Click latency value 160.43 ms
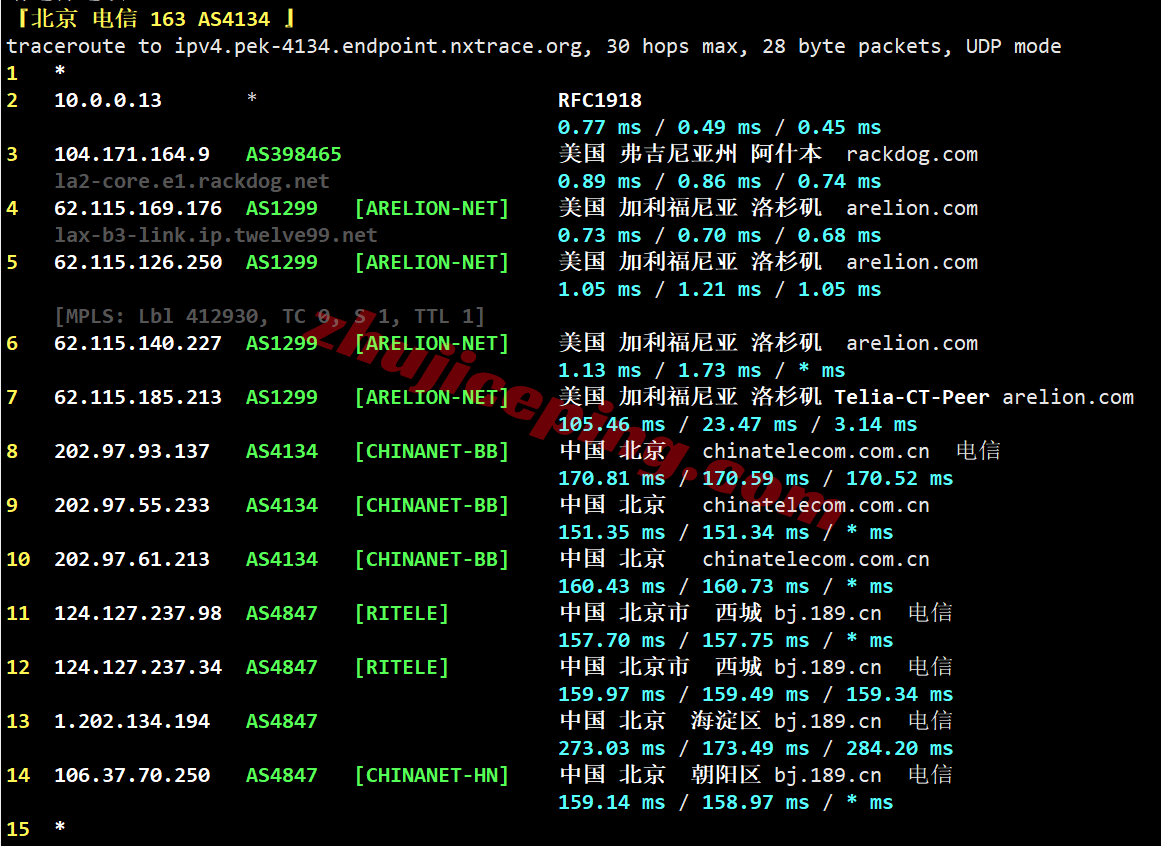Image resolution: width=1161 pixels, height=846 pixels. pos(612,587)
